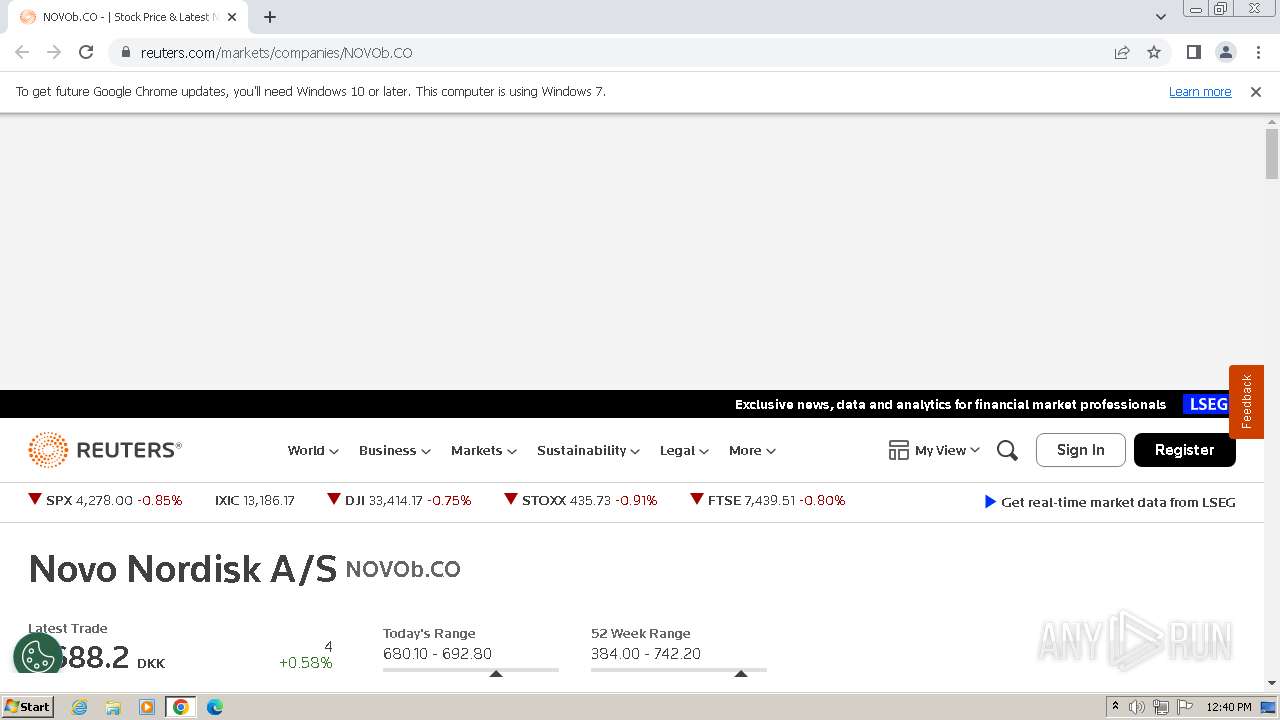Image resolution: width=1280 pixels, height=720 pixels.
Task: Open the site search magnifier
Action: click(x=1007, y=451)
